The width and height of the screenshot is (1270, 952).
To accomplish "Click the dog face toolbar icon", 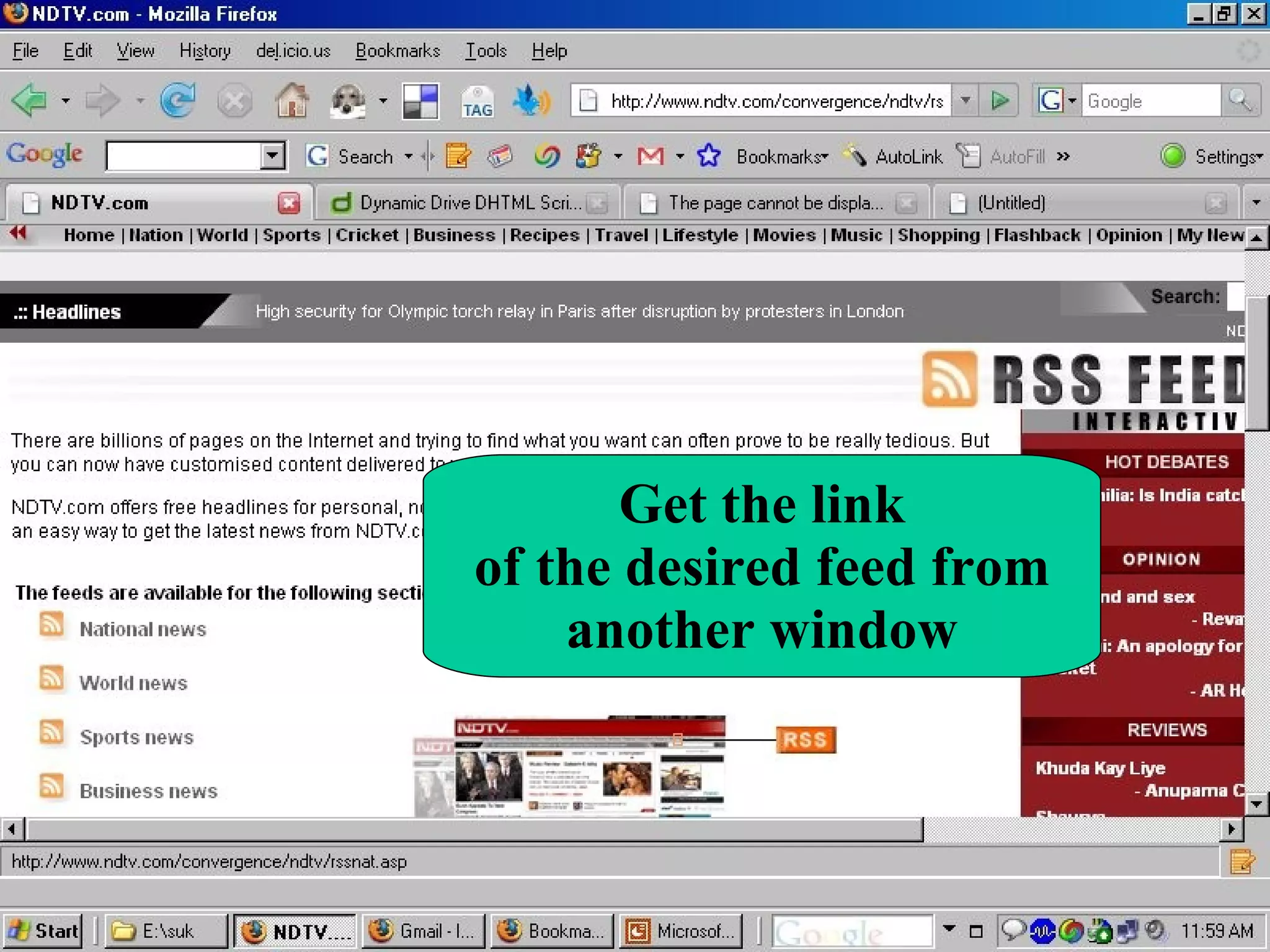I will pyautogui.click(x=349, y=100).
